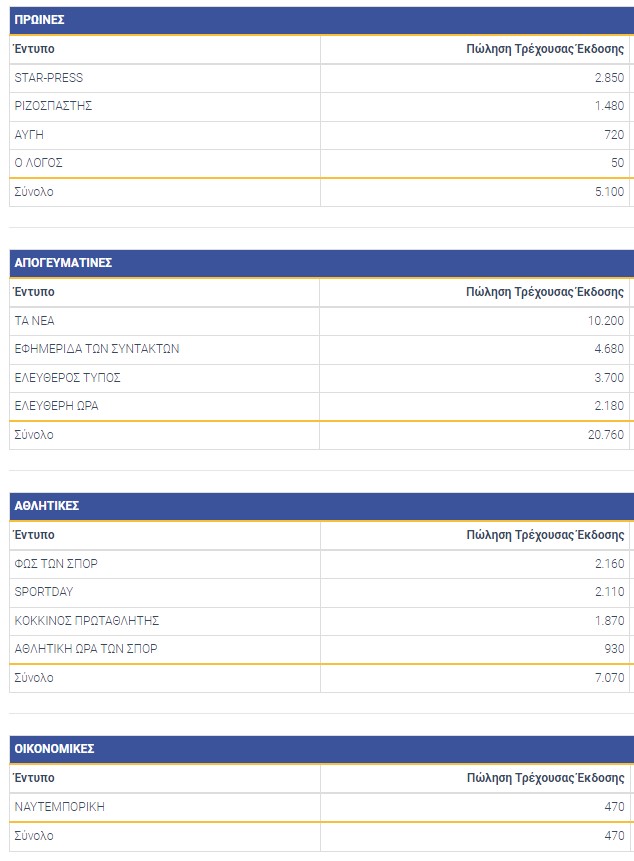Select ΦΩΣ ΤΩΝ ΣΠΟΡ in sports table
This screenshot has width=634, height=861.
pos(56,564)
